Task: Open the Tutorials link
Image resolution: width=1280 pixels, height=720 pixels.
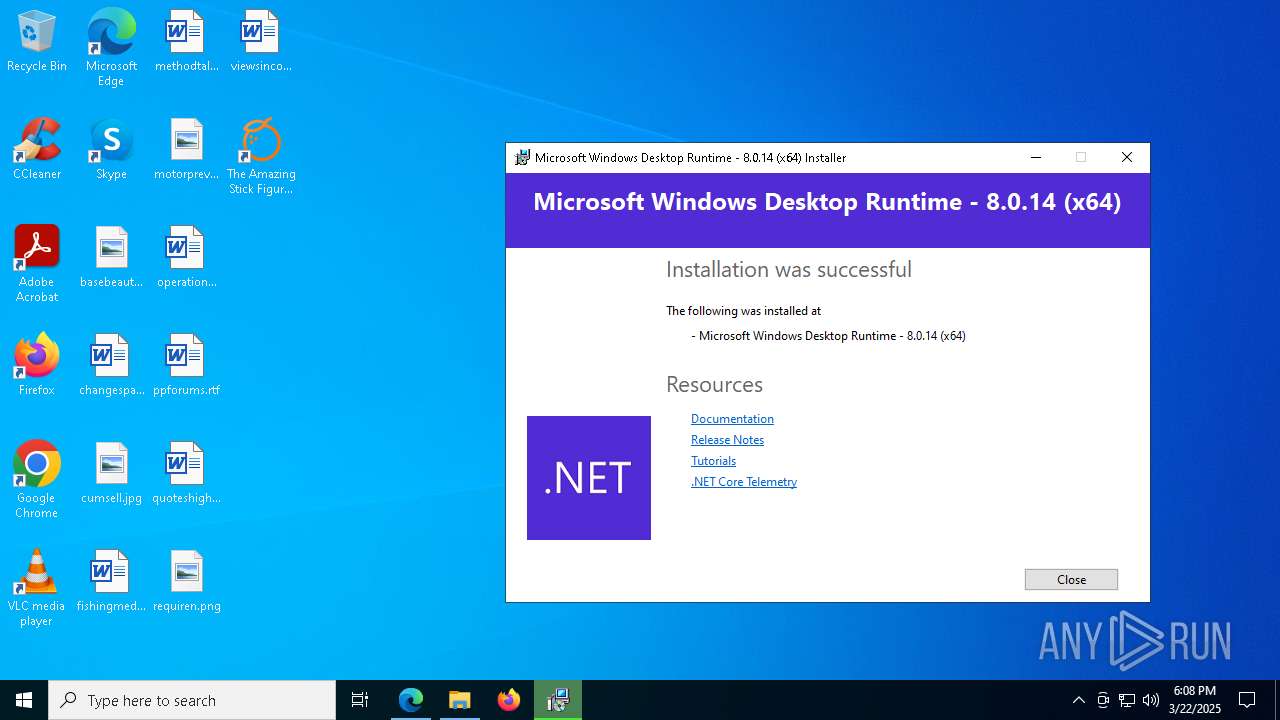Action: click(x=713, y=461)
